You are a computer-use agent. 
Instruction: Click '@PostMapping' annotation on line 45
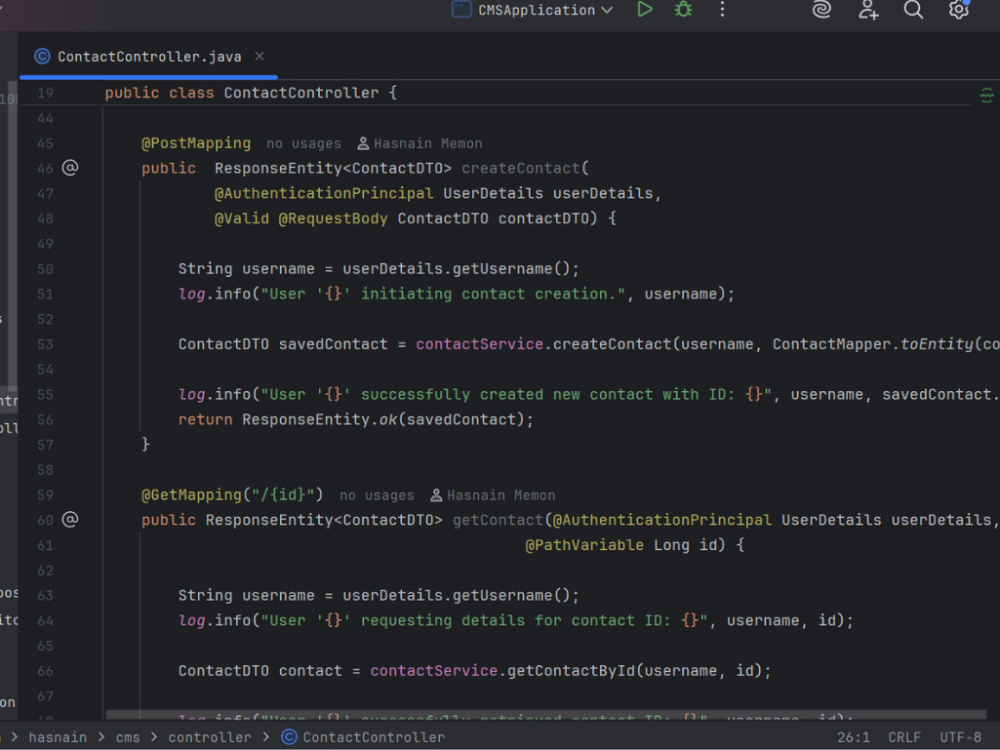(x=196, y=143)
